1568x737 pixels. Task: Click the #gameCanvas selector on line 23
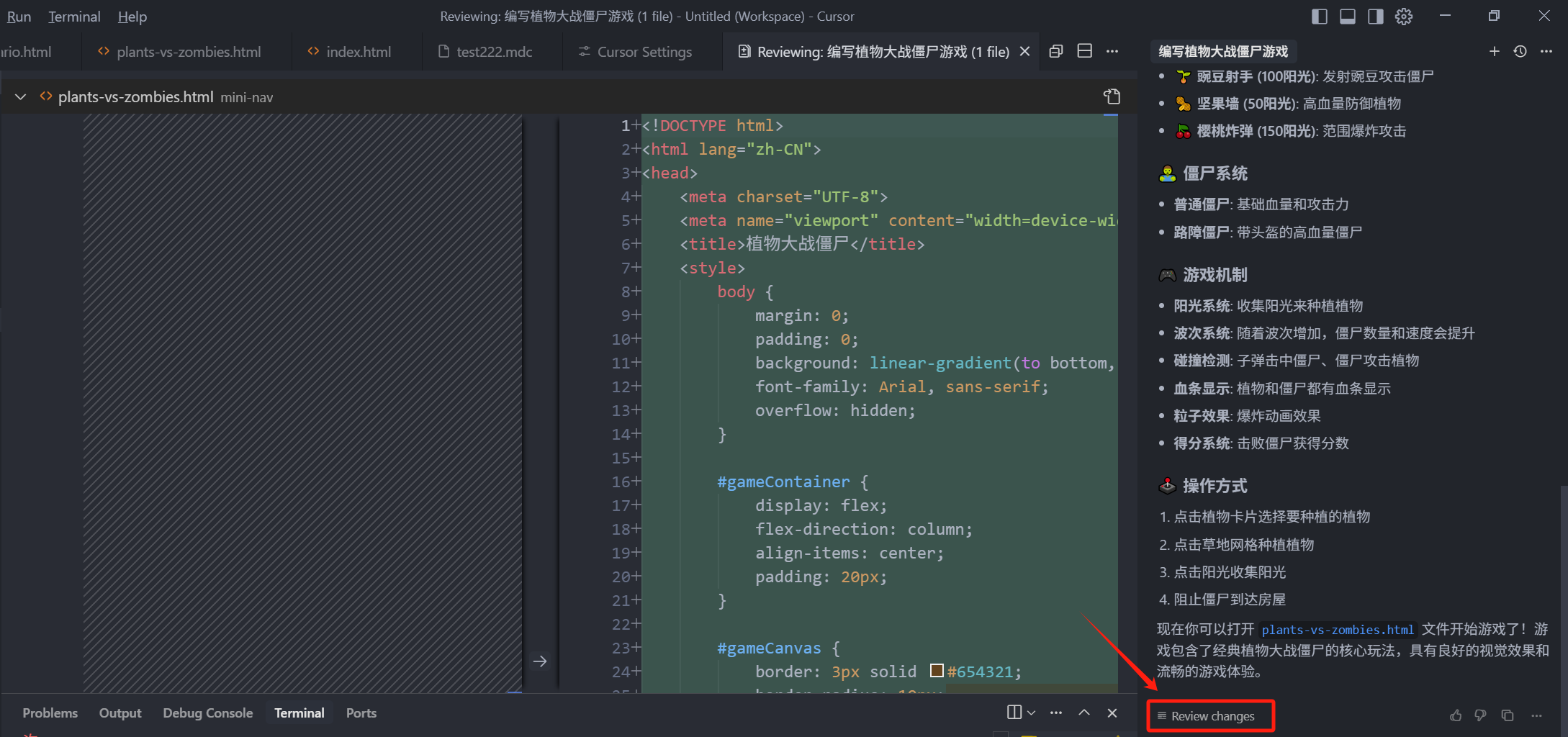coord(769,648)
